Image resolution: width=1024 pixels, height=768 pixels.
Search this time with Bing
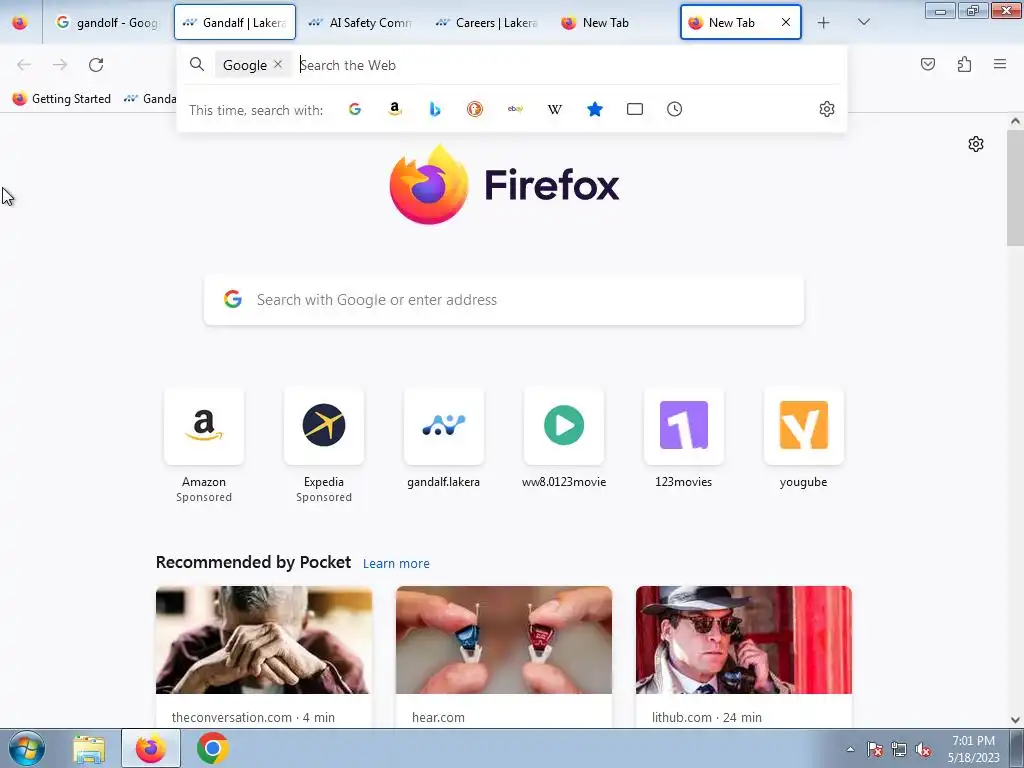[435, 109]
